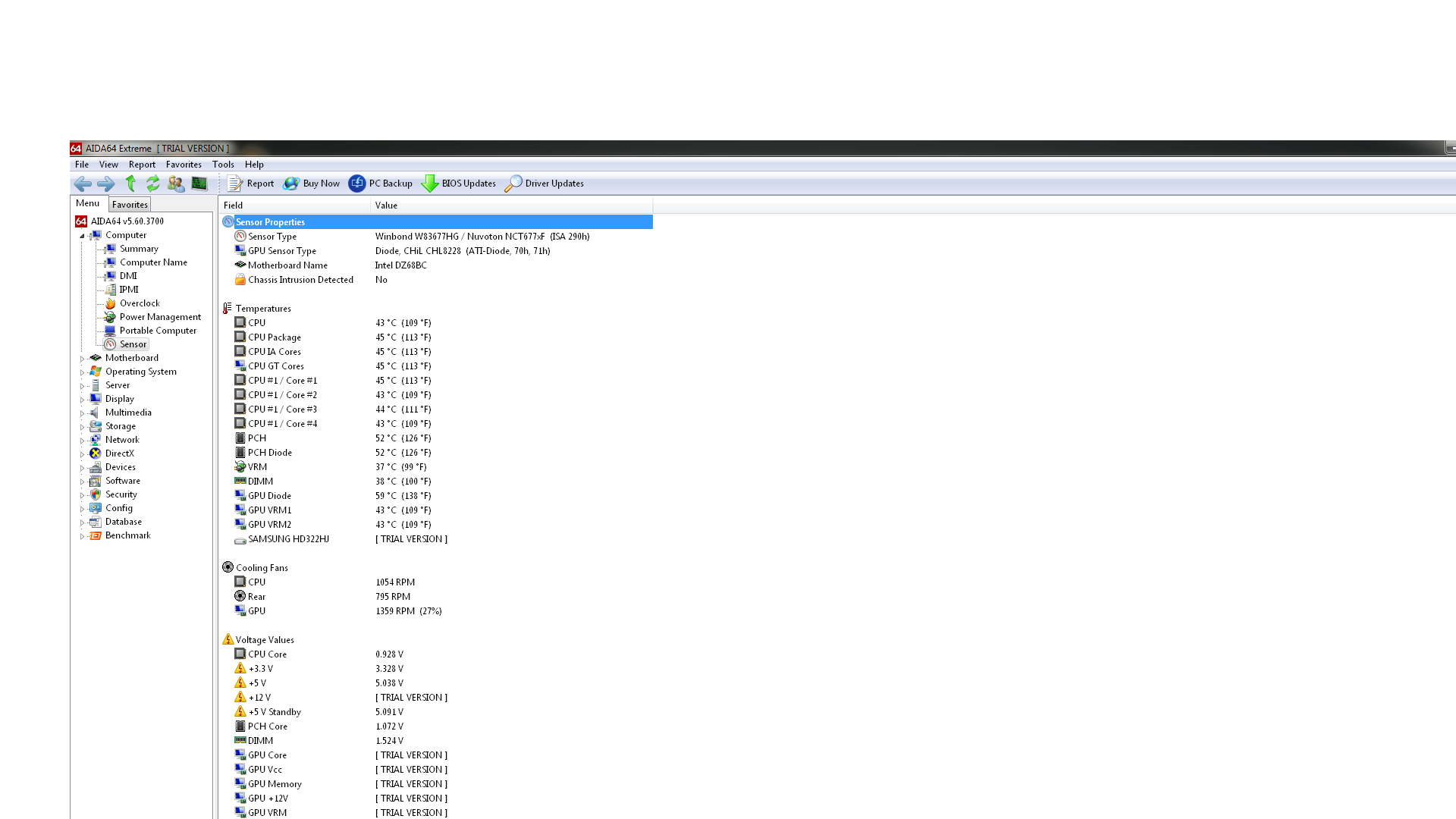The image size is (1456, 819).
Task: Click the PCH Diode row icon
Action: [240, 453]
